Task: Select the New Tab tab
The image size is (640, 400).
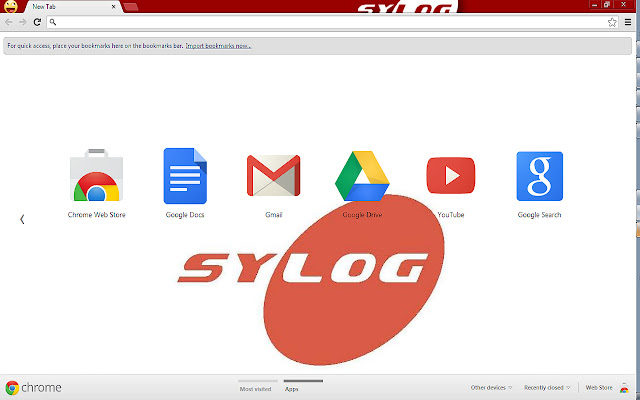Action: [x=73, y=7]
